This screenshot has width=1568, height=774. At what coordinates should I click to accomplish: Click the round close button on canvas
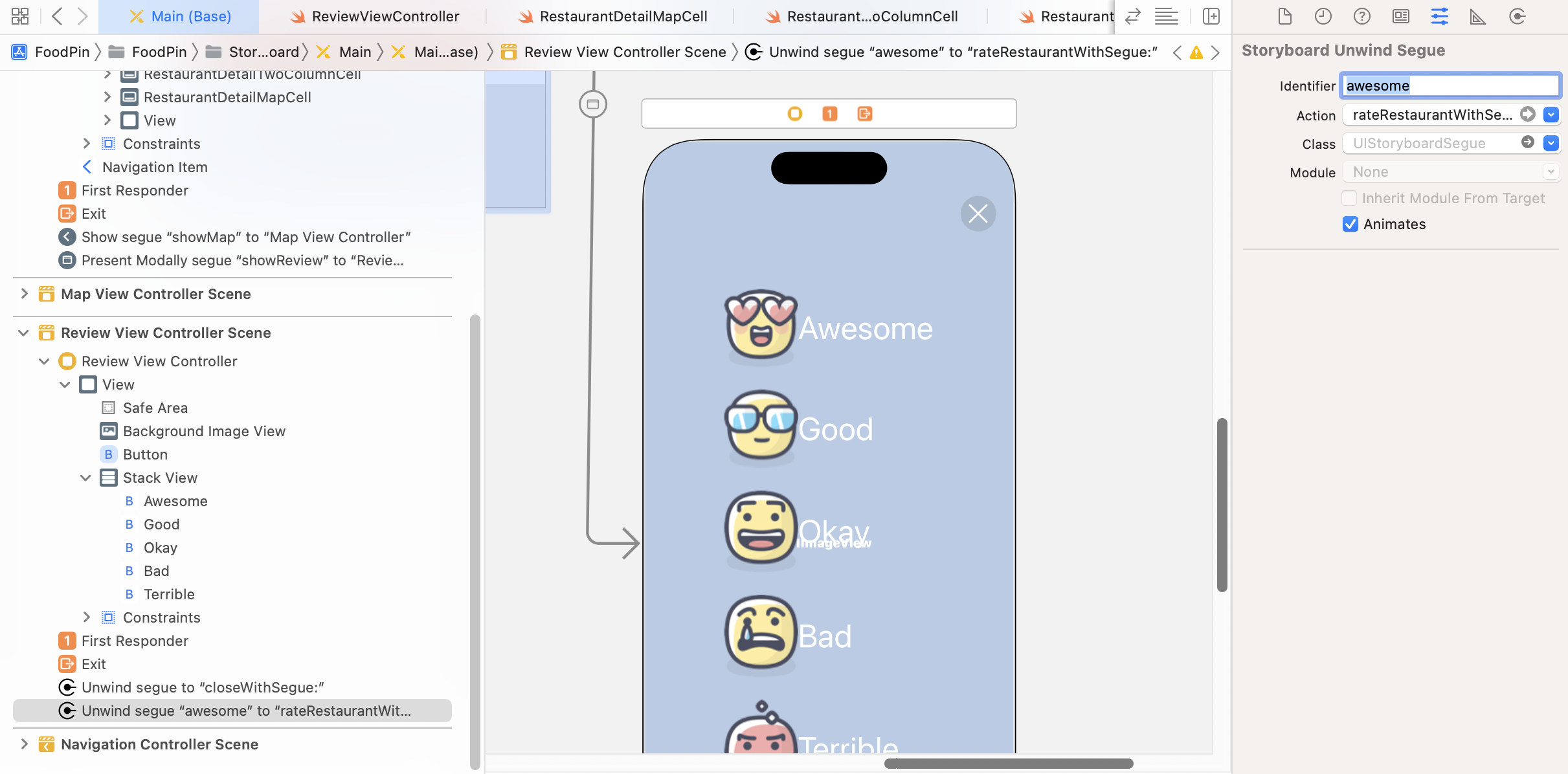(x=978, y=214)
